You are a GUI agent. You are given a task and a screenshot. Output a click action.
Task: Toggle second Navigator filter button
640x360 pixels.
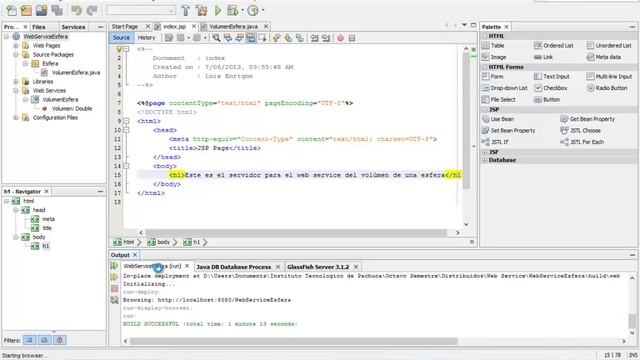click(44, 340)
